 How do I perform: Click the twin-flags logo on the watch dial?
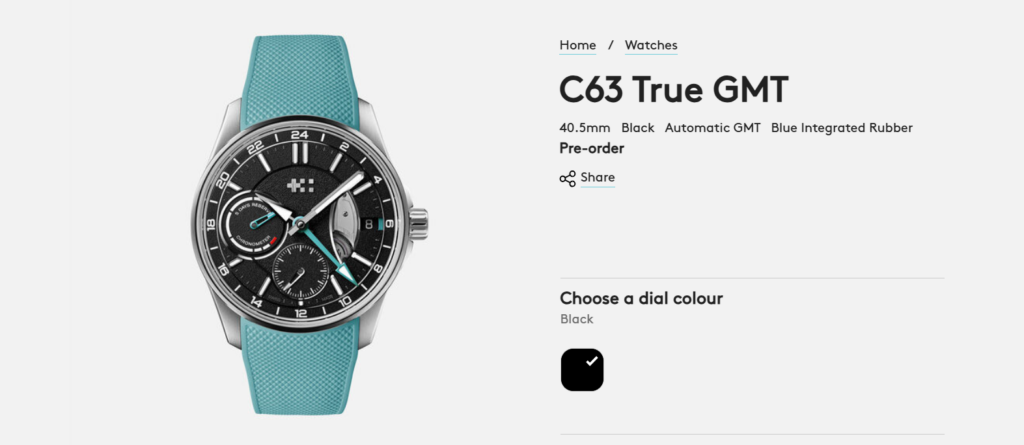(x=300, y=185)
